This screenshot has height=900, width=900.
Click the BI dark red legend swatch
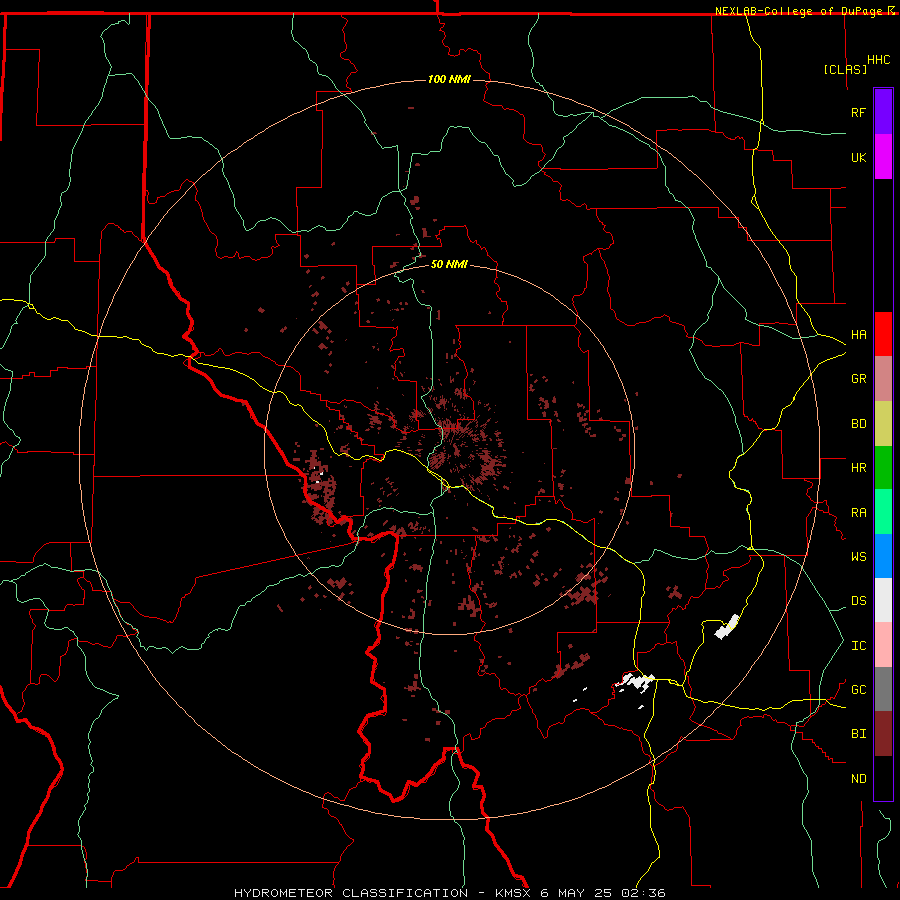click(x=883, y=734)
